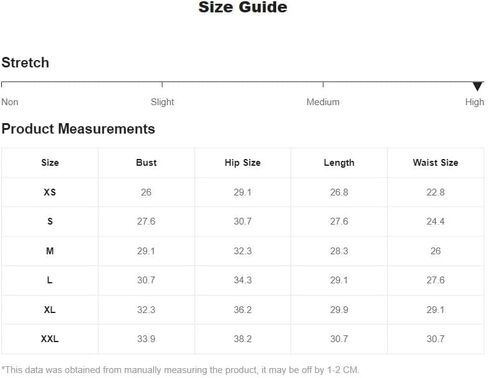Click the XL bust value 32.3

[146, 310]
